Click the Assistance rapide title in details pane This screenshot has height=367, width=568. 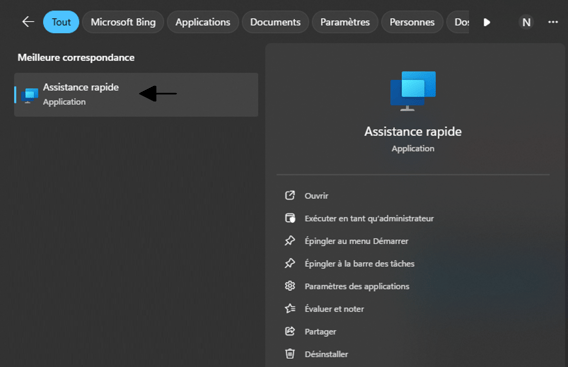tap(413, 132)
